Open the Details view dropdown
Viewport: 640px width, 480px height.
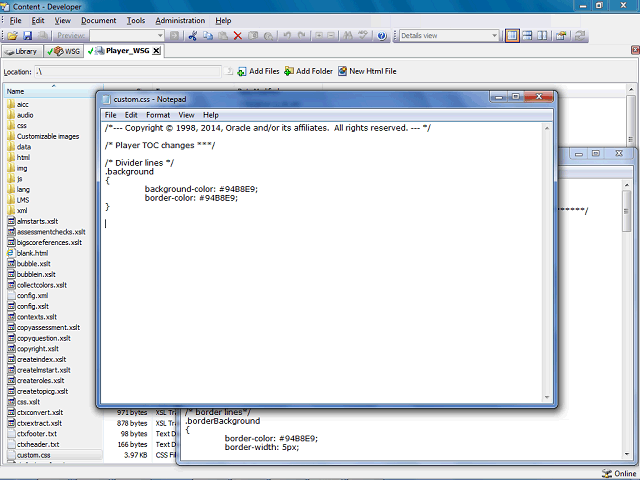[x=494, y=36]
